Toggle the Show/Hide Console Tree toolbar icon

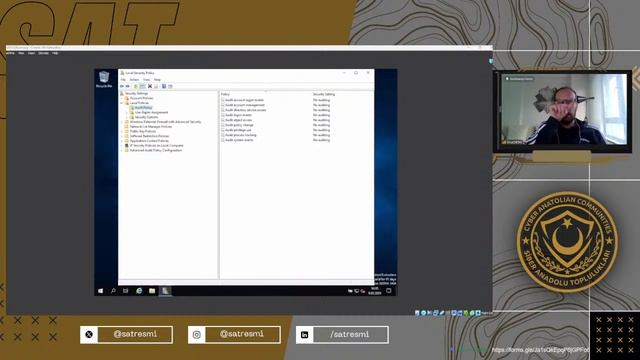[x=142, y=86]
